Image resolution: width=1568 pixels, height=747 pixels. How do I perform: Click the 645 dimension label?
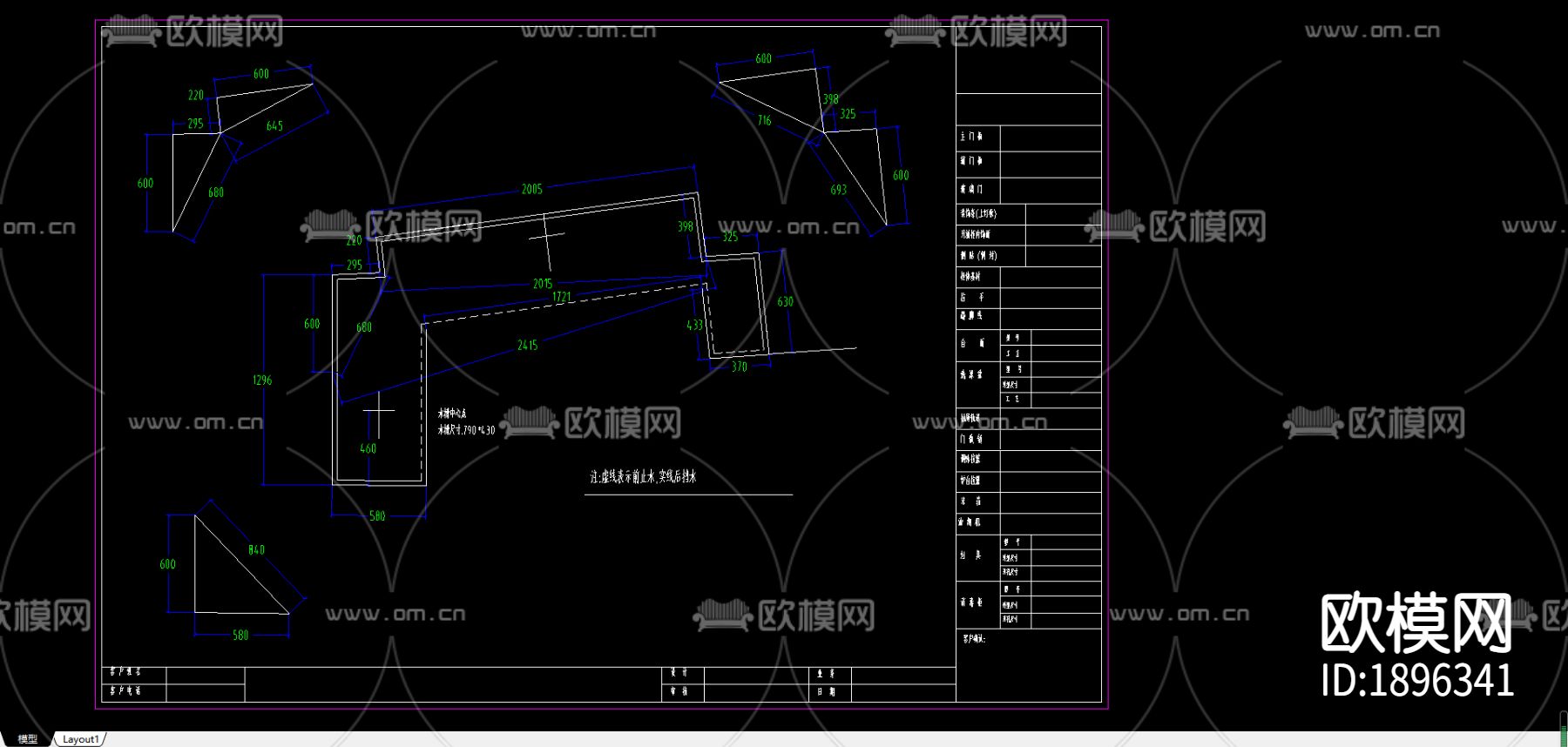[274, 126]
